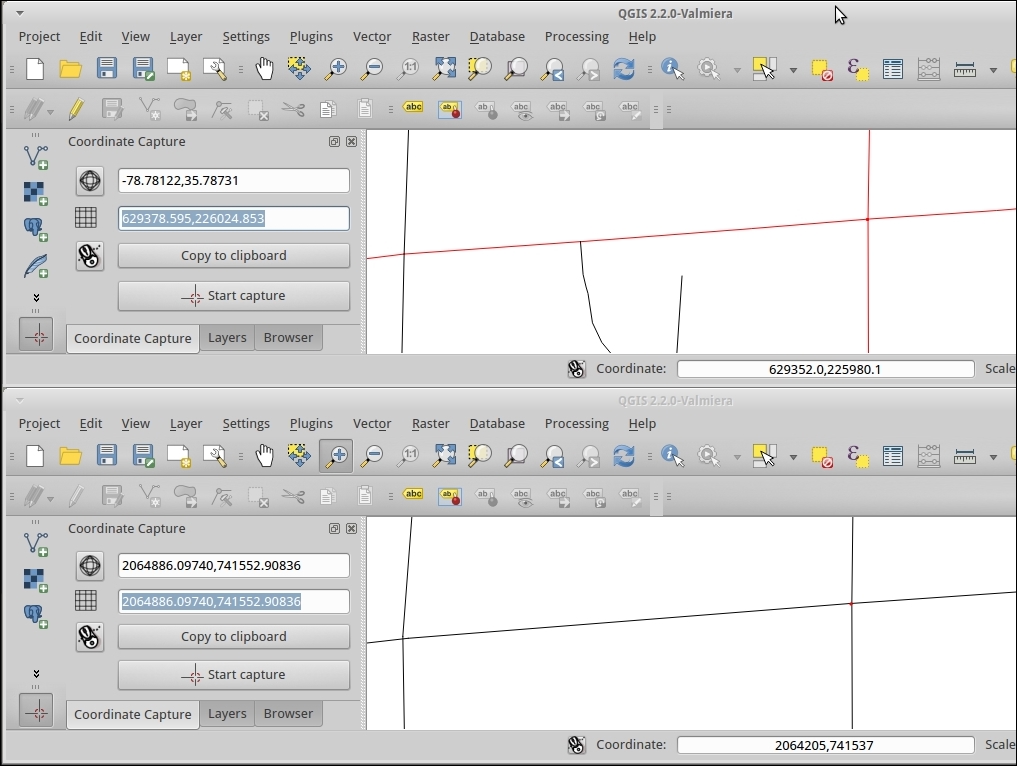Viewport: 1017px width, 766px height.
Task: Select the Pan Map hand tool in top window
Action: [264, 69]
